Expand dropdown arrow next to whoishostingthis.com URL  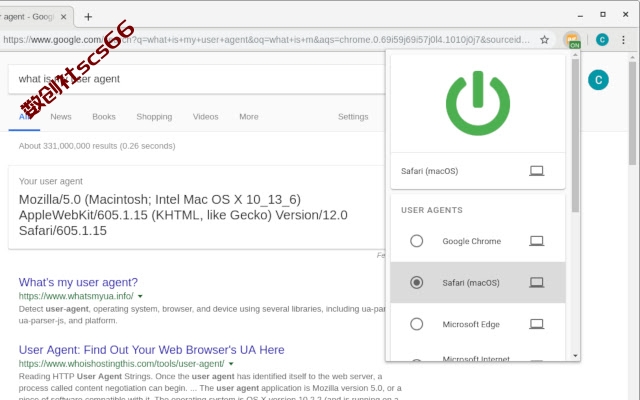click(231, 364)
